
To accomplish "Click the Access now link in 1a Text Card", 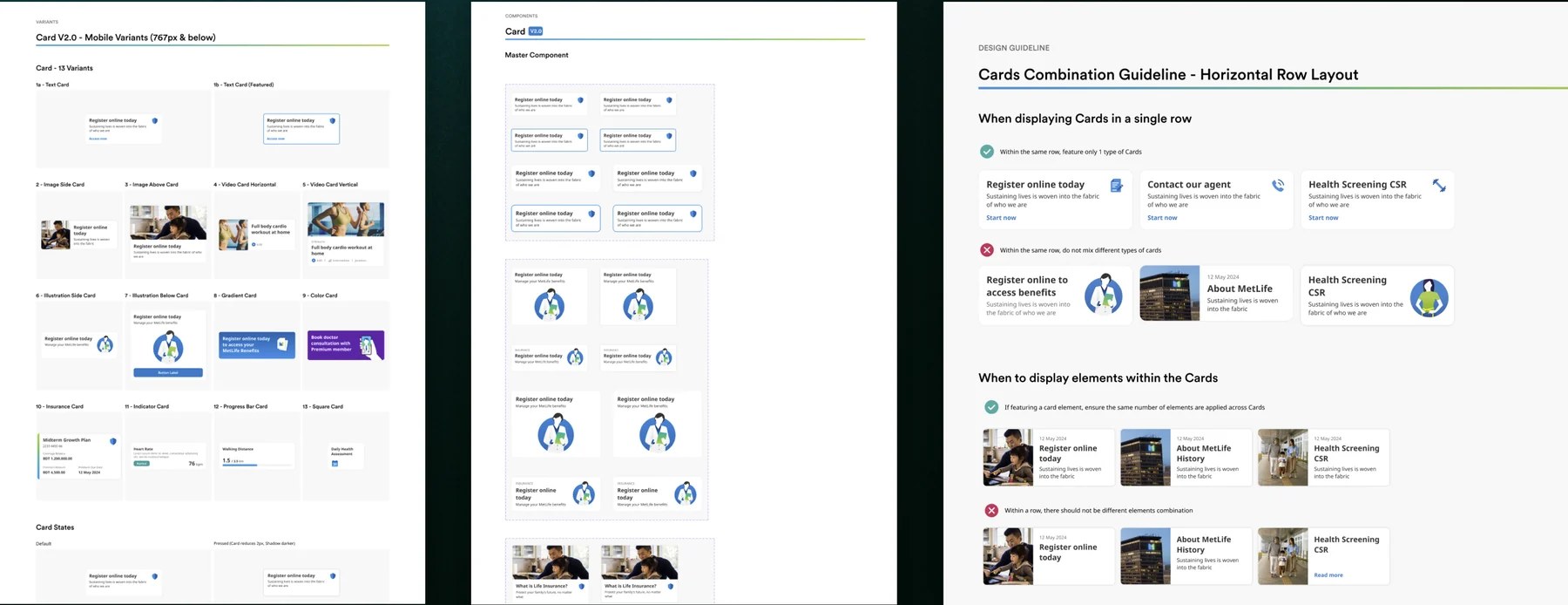I will (98, 139).
